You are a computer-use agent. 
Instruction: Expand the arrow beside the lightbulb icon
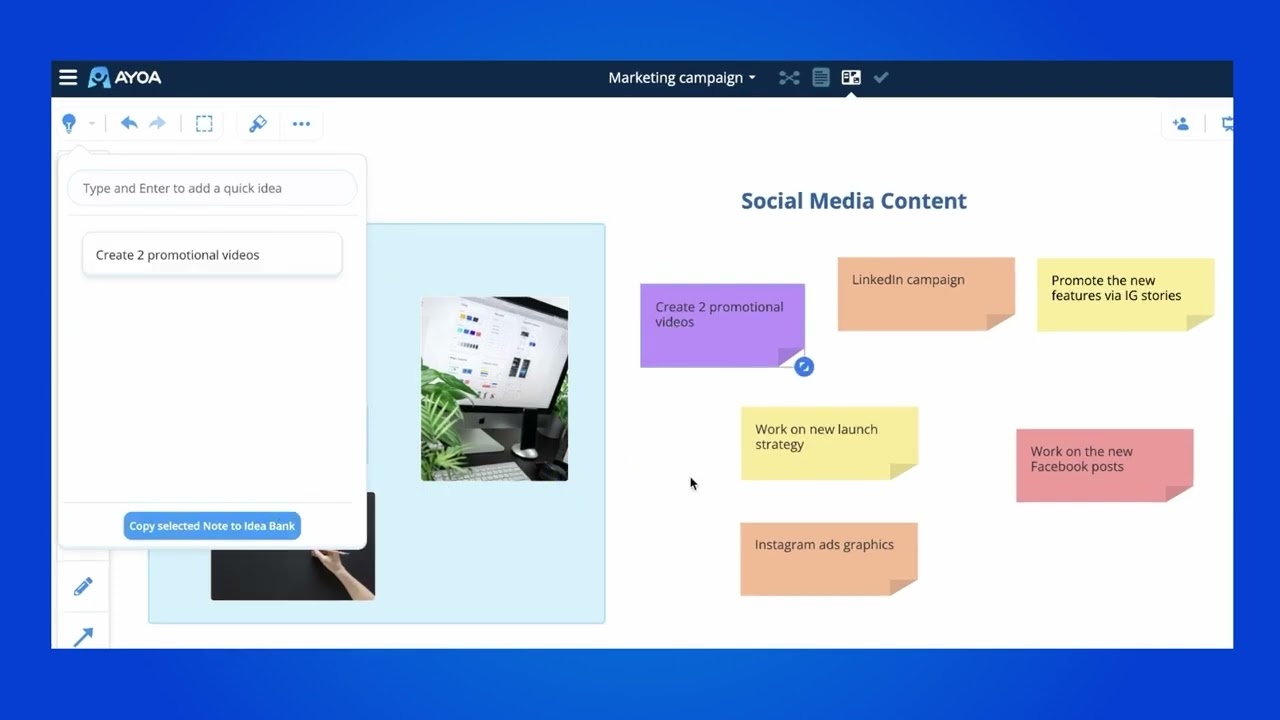click(x=91, y=124)
